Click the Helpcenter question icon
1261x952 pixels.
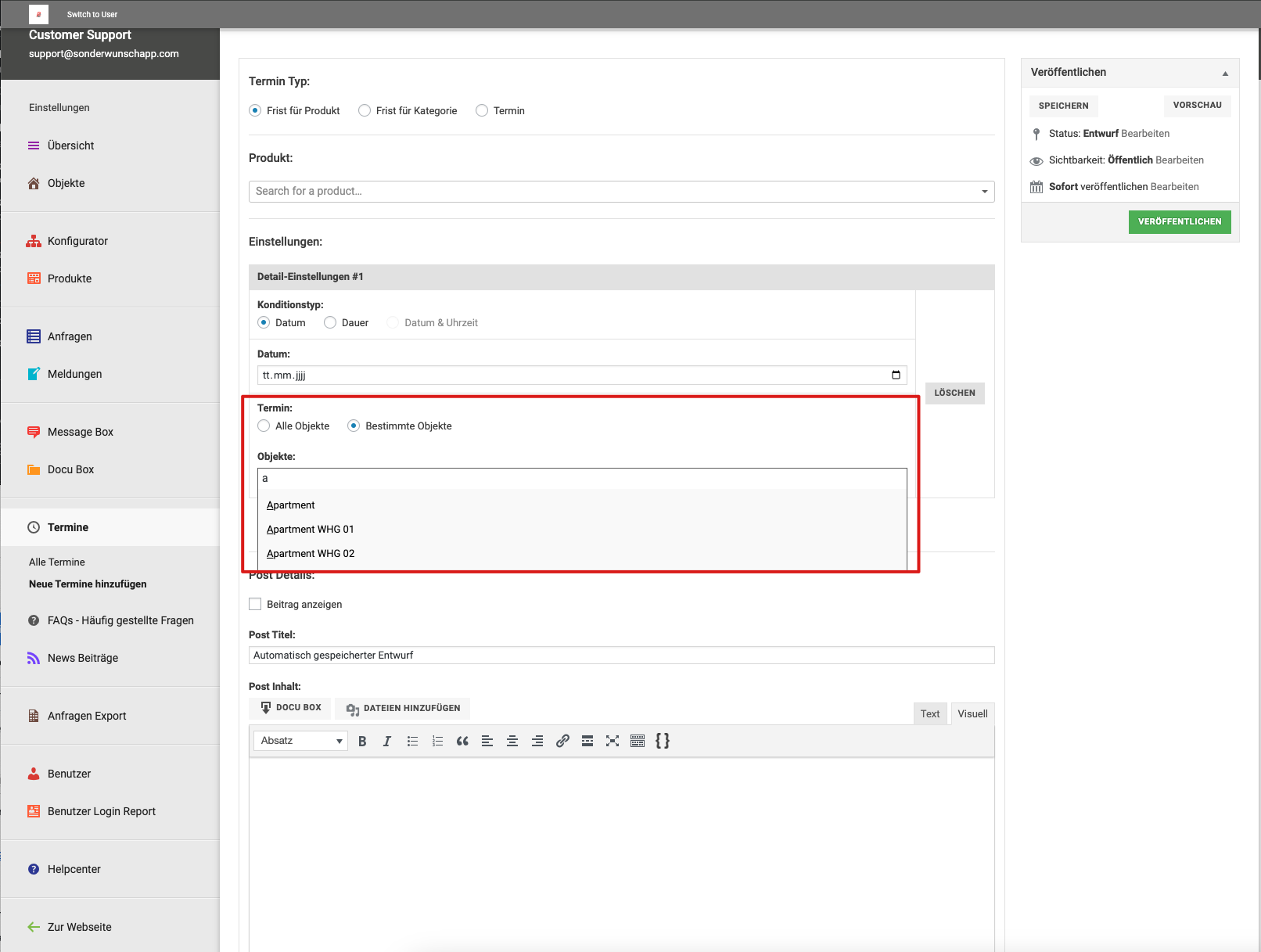coord(34,869)
